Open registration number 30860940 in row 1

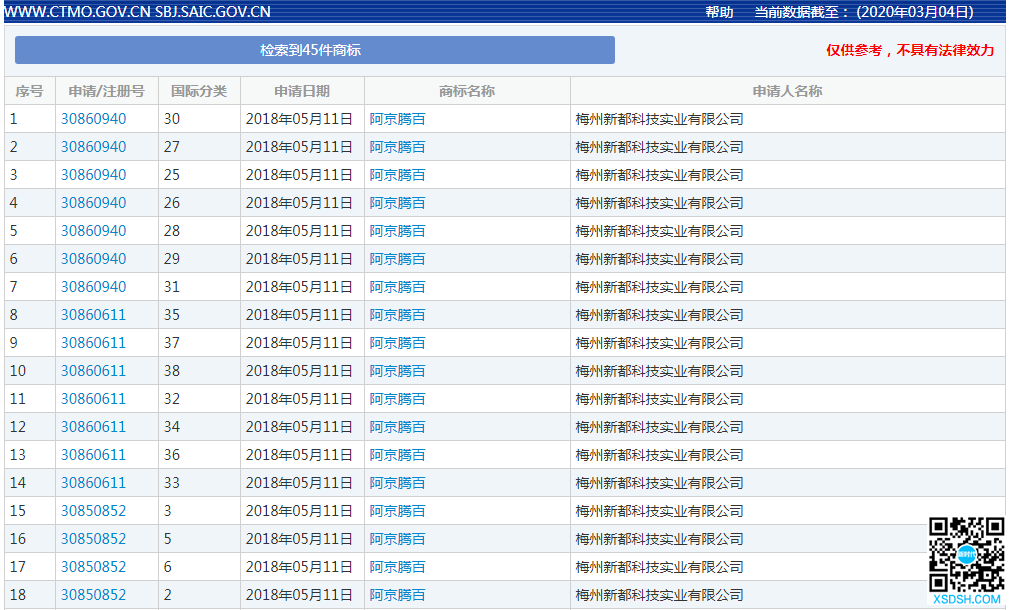click(94, 119)
